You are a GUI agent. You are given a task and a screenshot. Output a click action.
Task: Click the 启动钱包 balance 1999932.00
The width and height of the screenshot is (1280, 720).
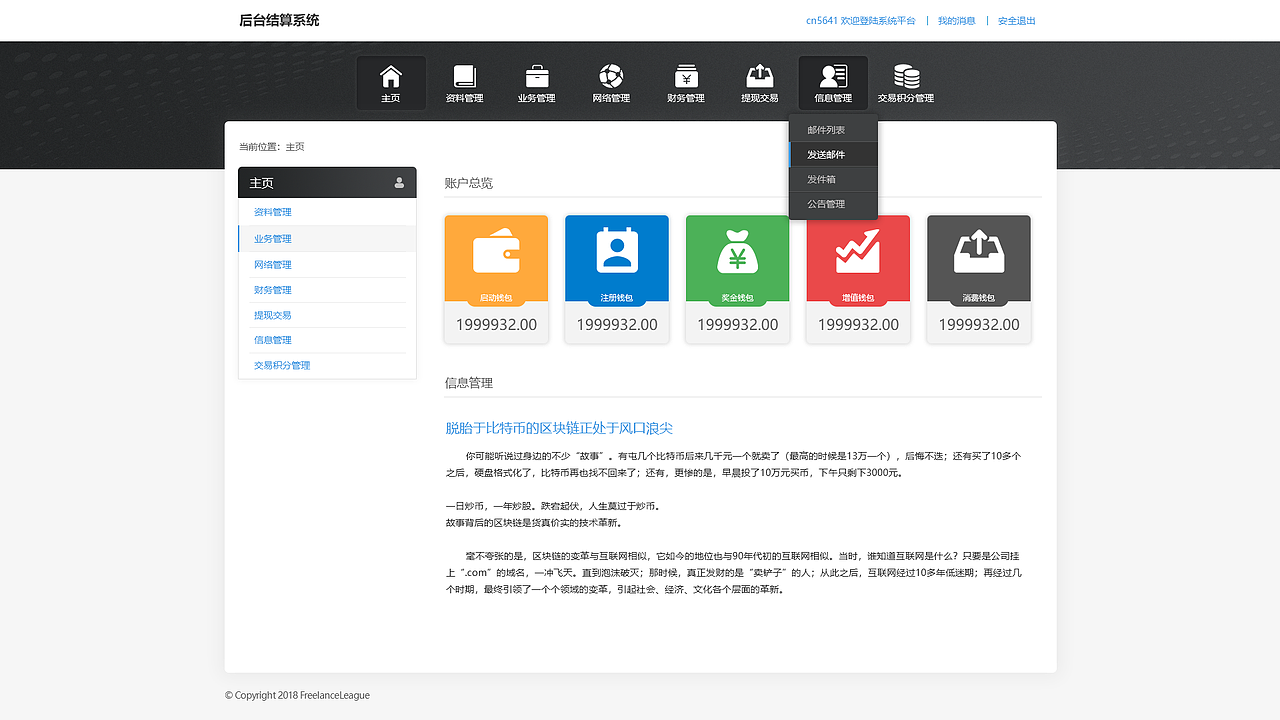pyautogui.click(x=496, y=325)
